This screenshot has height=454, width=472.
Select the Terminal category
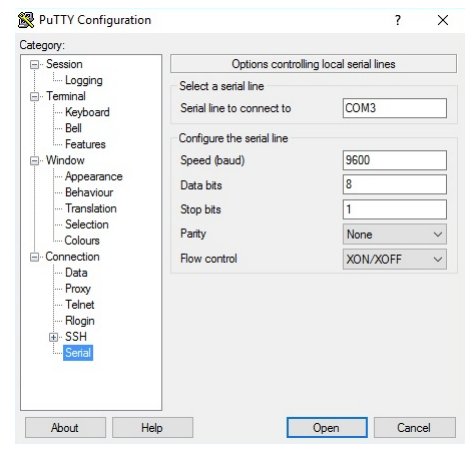coord(66,96)
